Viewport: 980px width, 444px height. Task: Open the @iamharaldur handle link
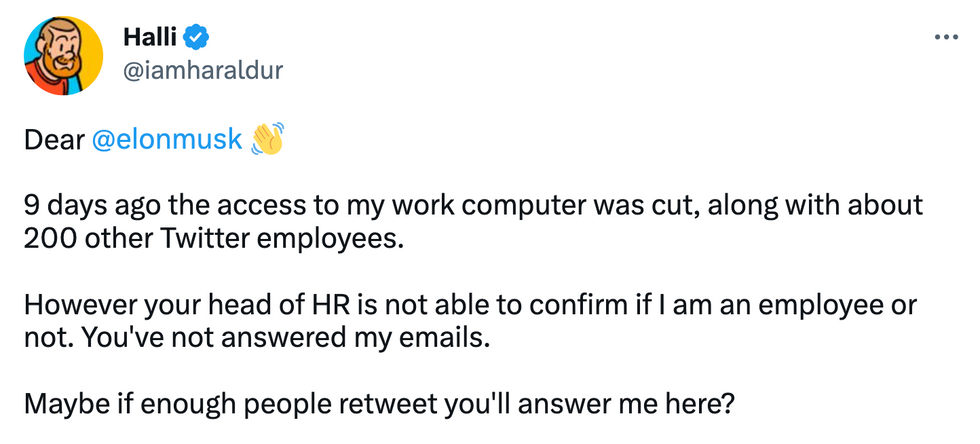click(203, 71)
